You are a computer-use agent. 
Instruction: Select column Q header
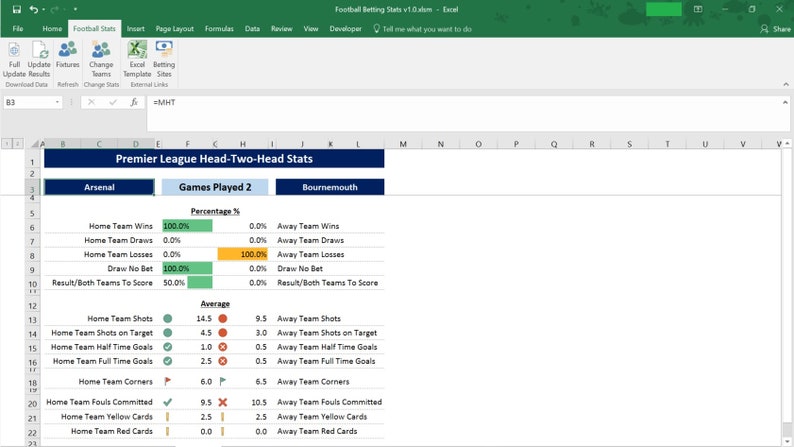coord(554,144)
